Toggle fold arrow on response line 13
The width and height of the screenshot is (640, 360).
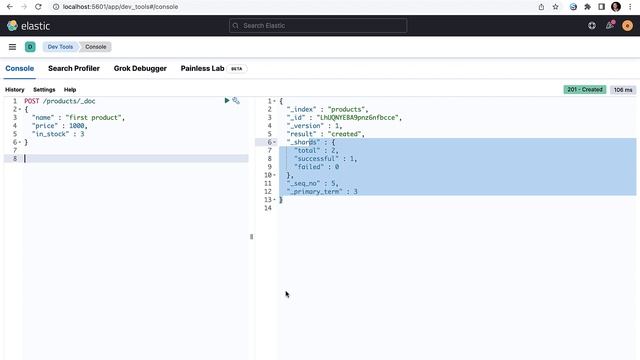(x=274, y=200)
